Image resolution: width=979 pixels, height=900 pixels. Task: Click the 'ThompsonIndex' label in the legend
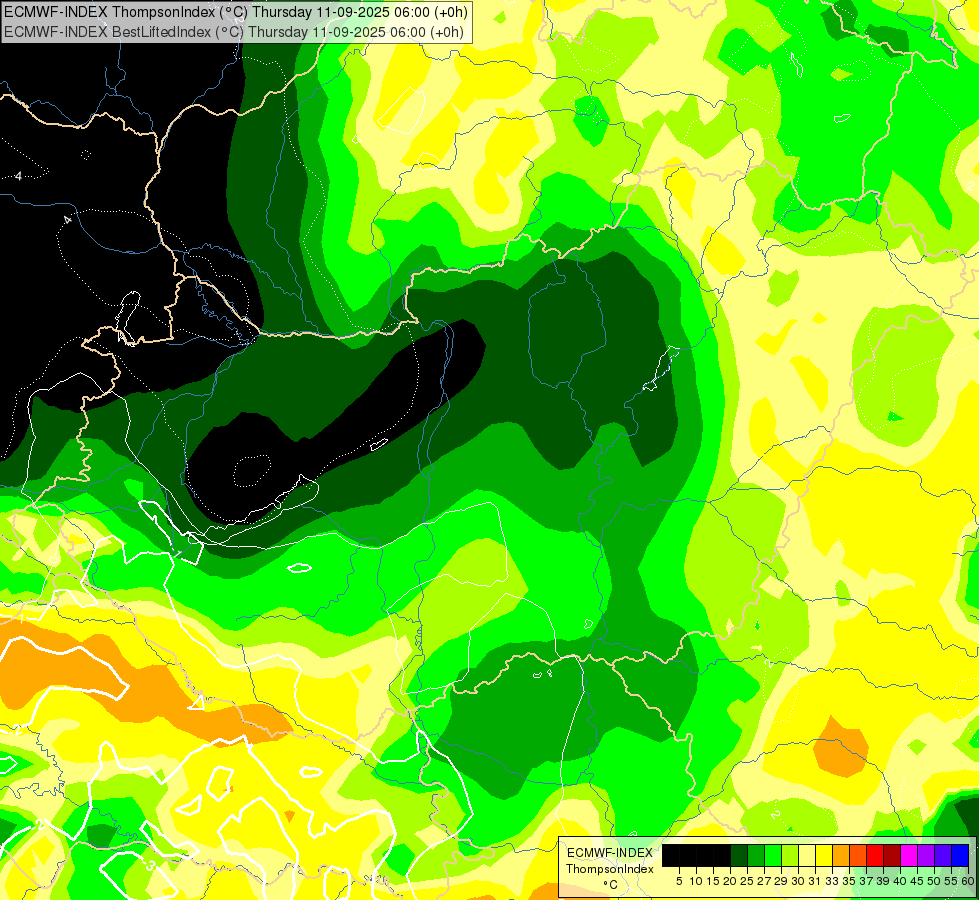click(610, 869)
